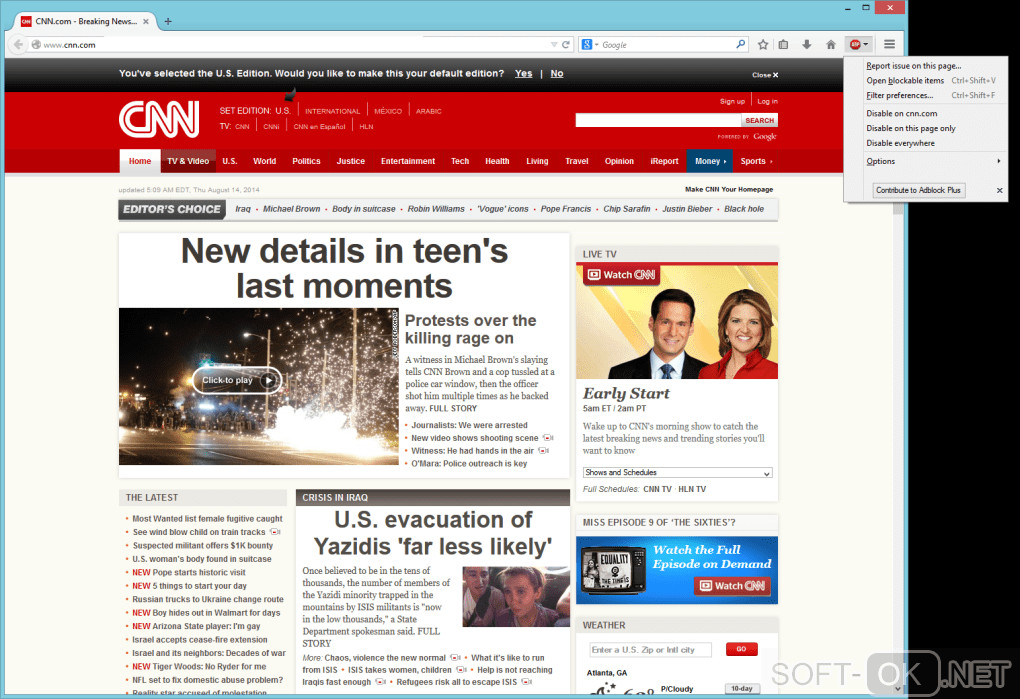The width and height of the screenshot is (1020, 699).
Task: Open a new tab with the plus icon
Action: (168, 21)
